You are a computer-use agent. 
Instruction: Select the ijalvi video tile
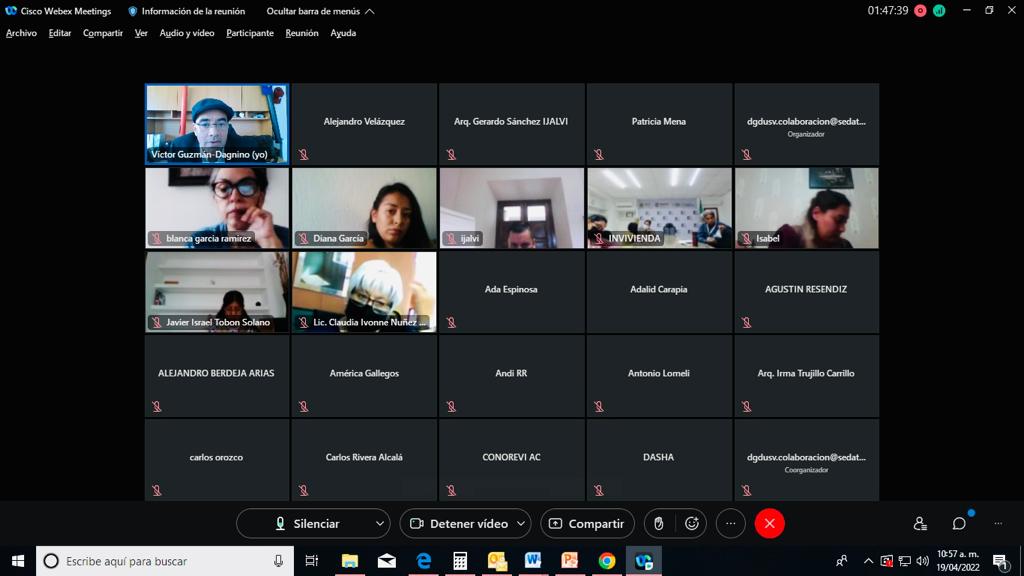tap(512, 208)
